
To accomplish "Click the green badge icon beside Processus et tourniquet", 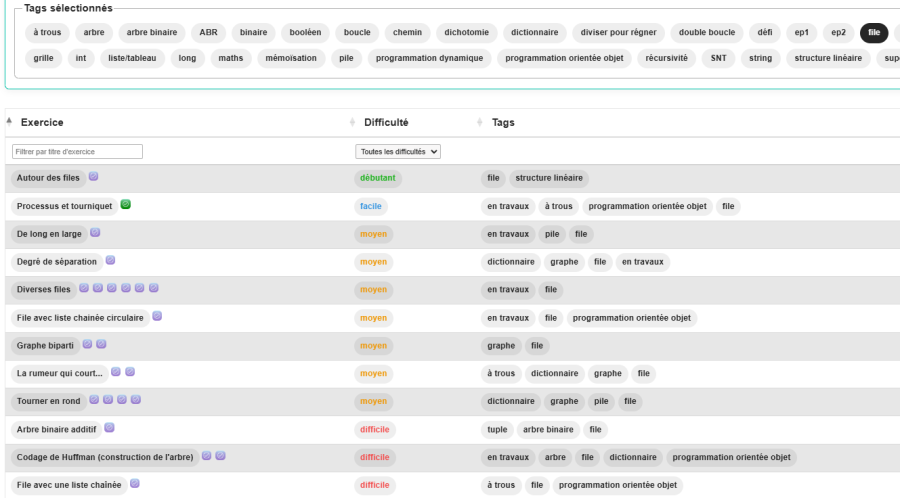I will point(126,204).
